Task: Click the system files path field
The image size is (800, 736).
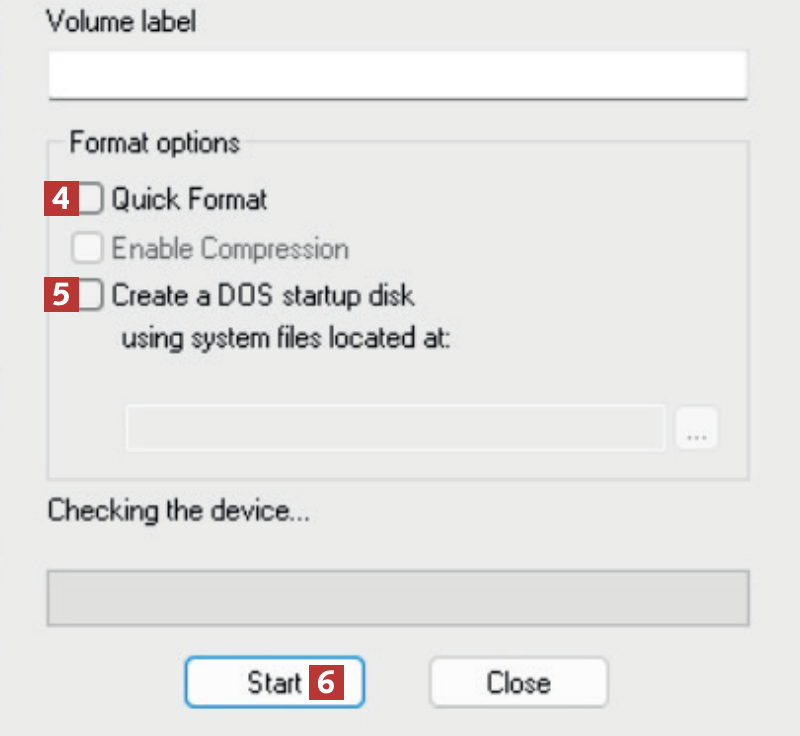Action: click(395, 428)
